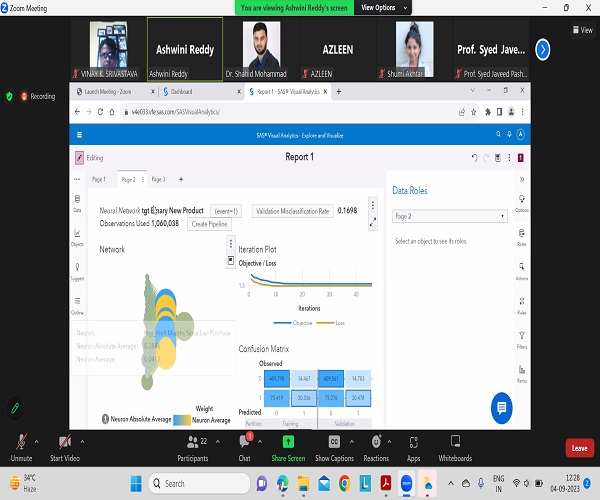600x500 pixels.
Task: Unmute the microphone in Zoom
Action: coord(21,448)
